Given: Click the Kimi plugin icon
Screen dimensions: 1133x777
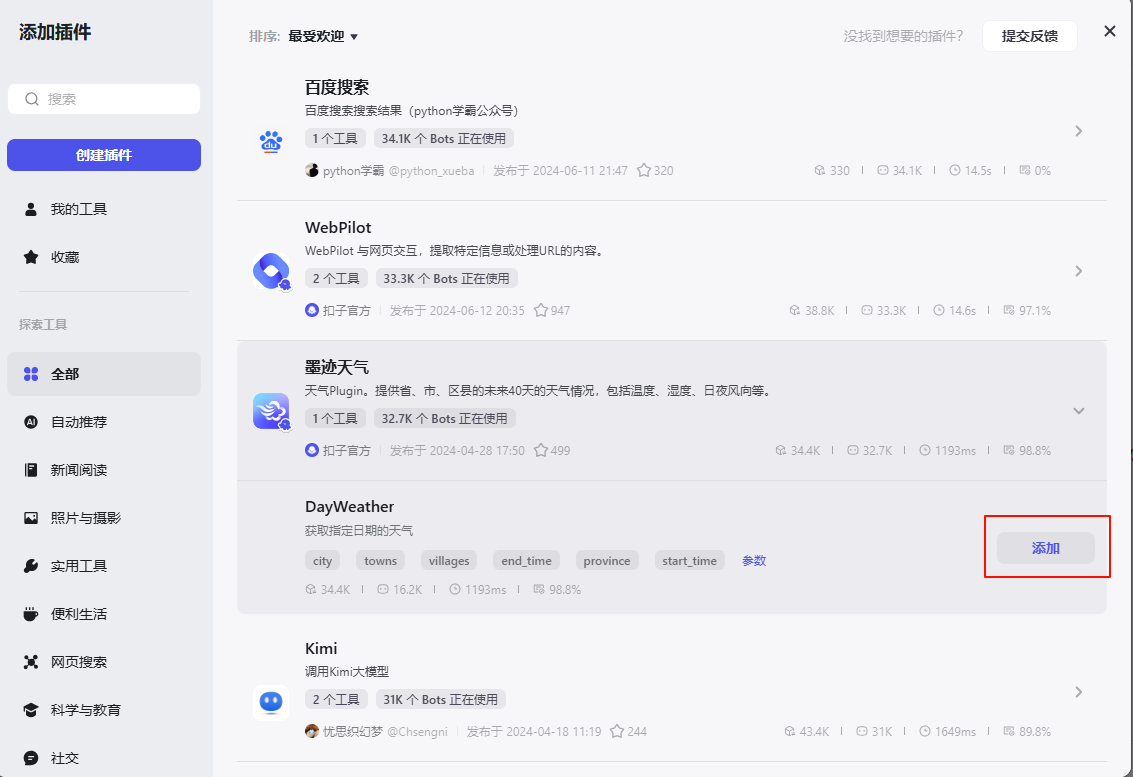Looking at the screenshot, I should pyautogui.click(x=271, y=702).
